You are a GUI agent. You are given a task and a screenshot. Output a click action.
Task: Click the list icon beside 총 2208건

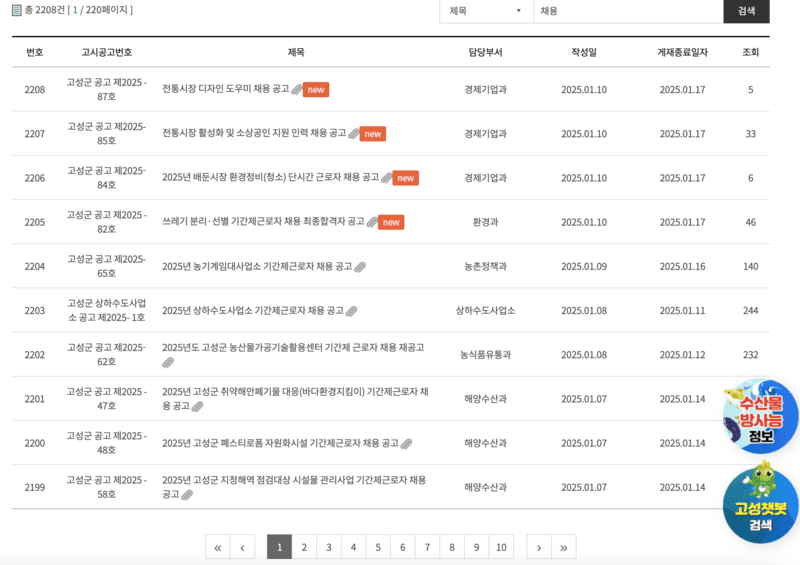tap(16, 10)
